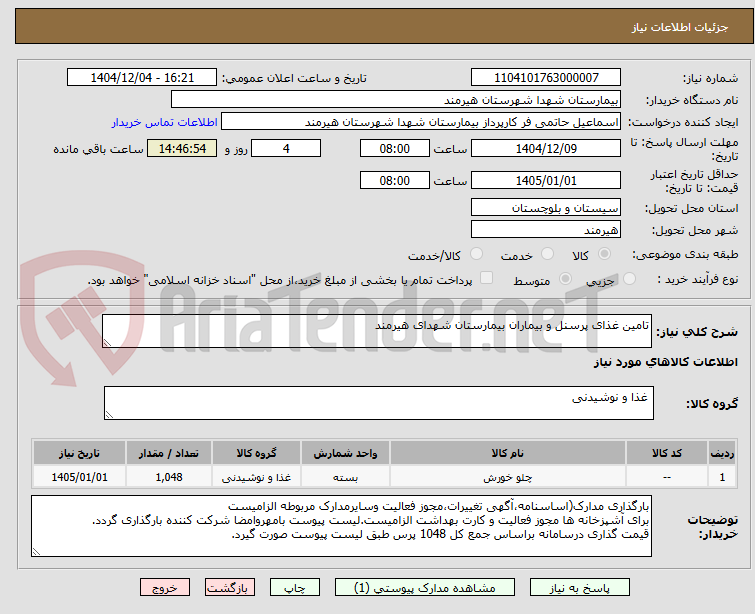Viewport: 755px width, 614px height.
Task: Click the بازگشت back button
Action: pyautogui.click(x=230, y=588)
